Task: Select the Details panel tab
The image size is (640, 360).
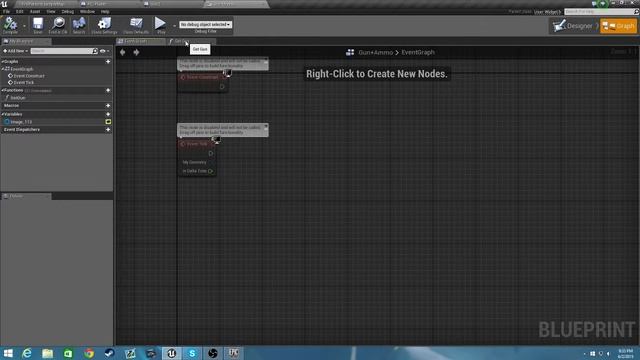Action: pos(26,196)
